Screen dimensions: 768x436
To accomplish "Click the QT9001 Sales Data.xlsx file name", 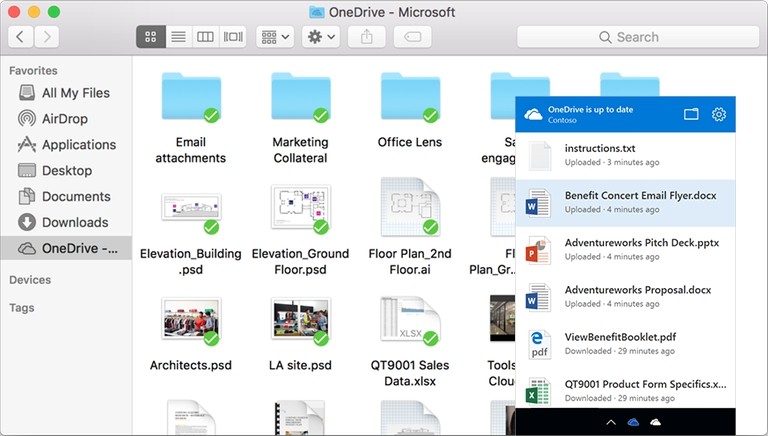I will (x=410, y=373).
